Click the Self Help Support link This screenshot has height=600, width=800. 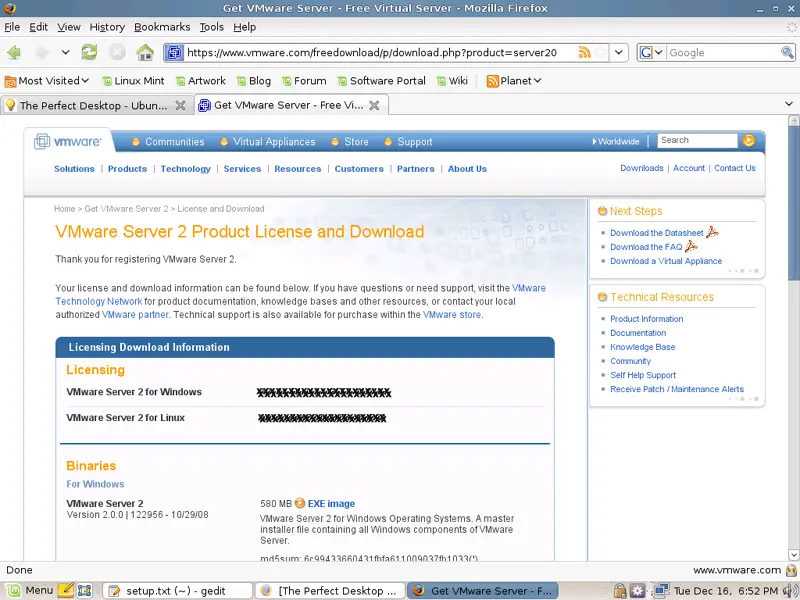pyautogui.click(x=643, y=375)
